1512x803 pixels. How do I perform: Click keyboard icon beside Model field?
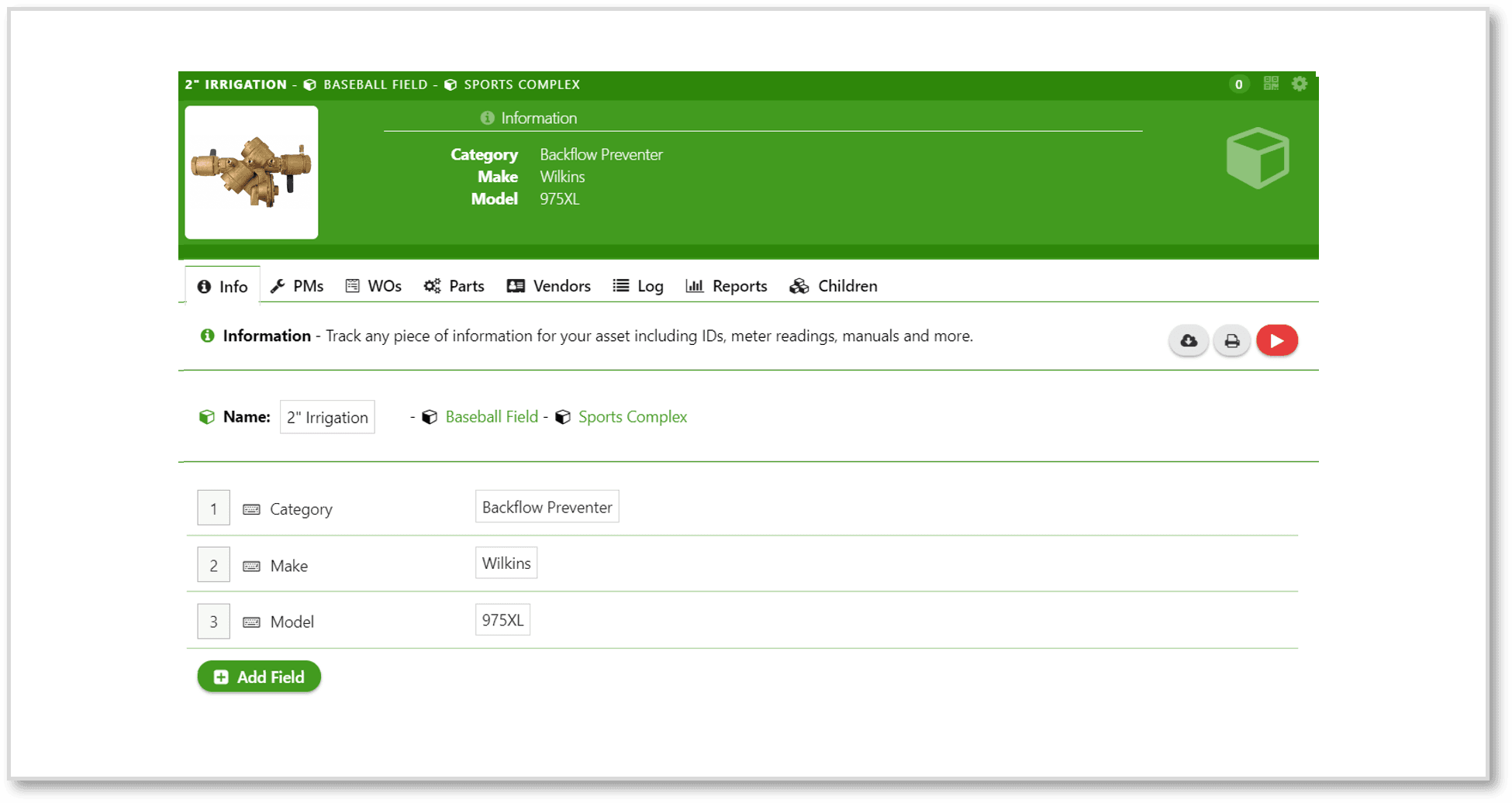click(x=251, y=622)
